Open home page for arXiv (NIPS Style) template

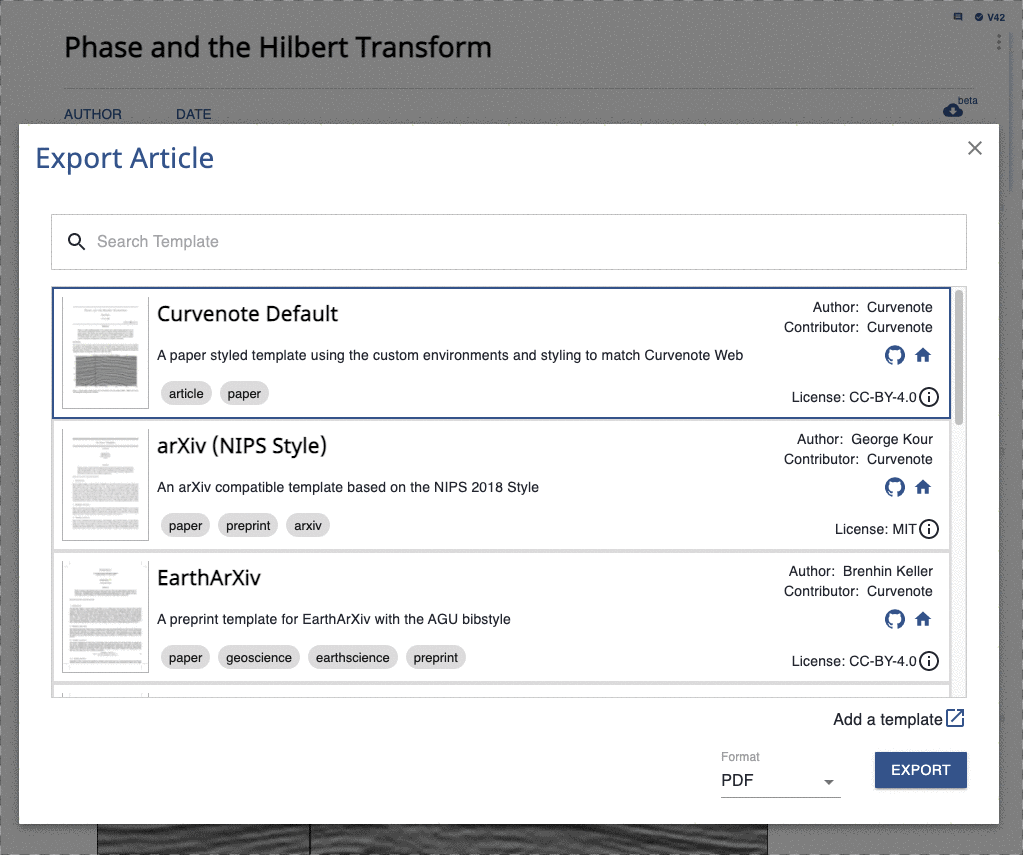point(923,487)
